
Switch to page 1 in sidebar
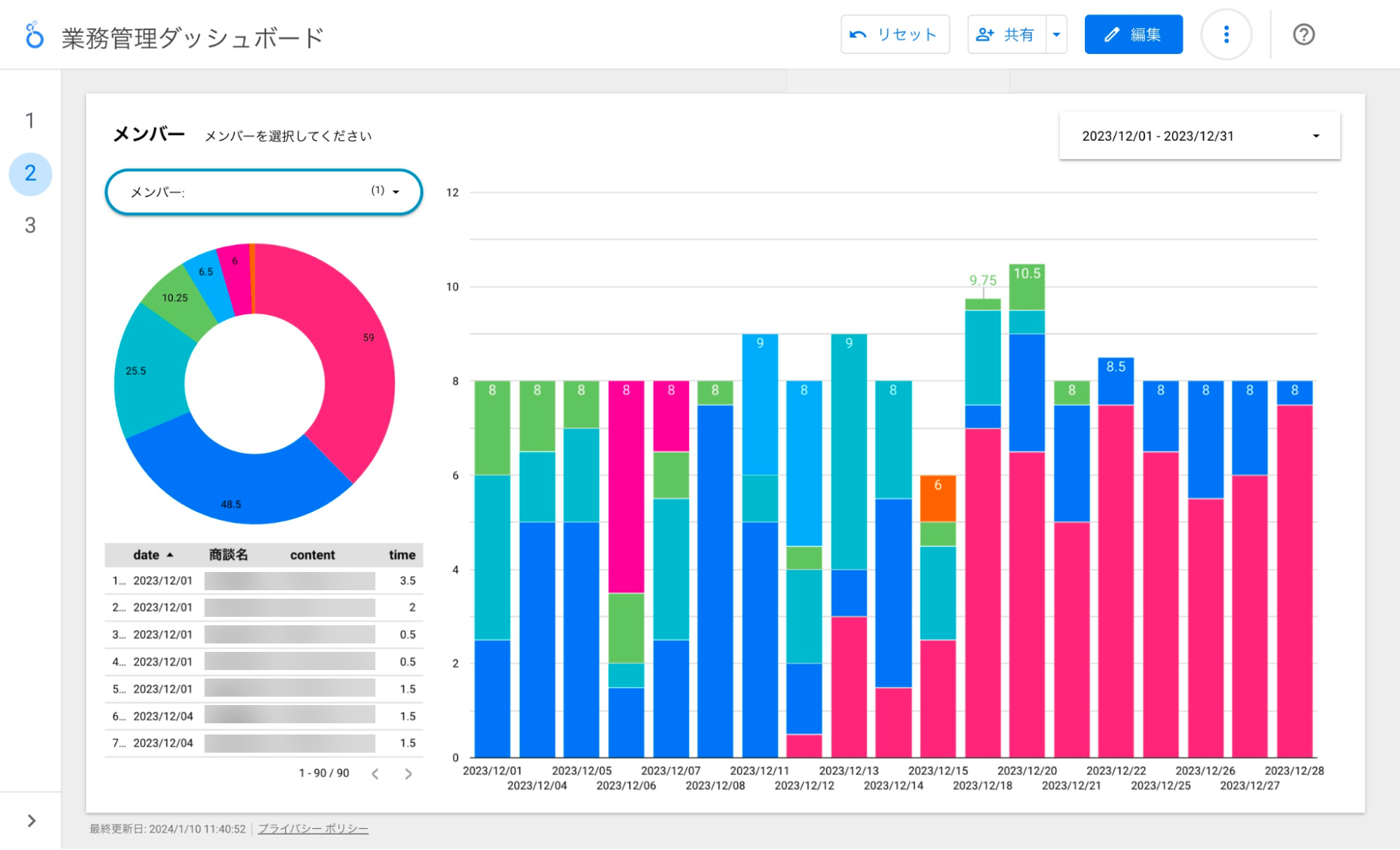pyautogui.click(x=30, y=120)
